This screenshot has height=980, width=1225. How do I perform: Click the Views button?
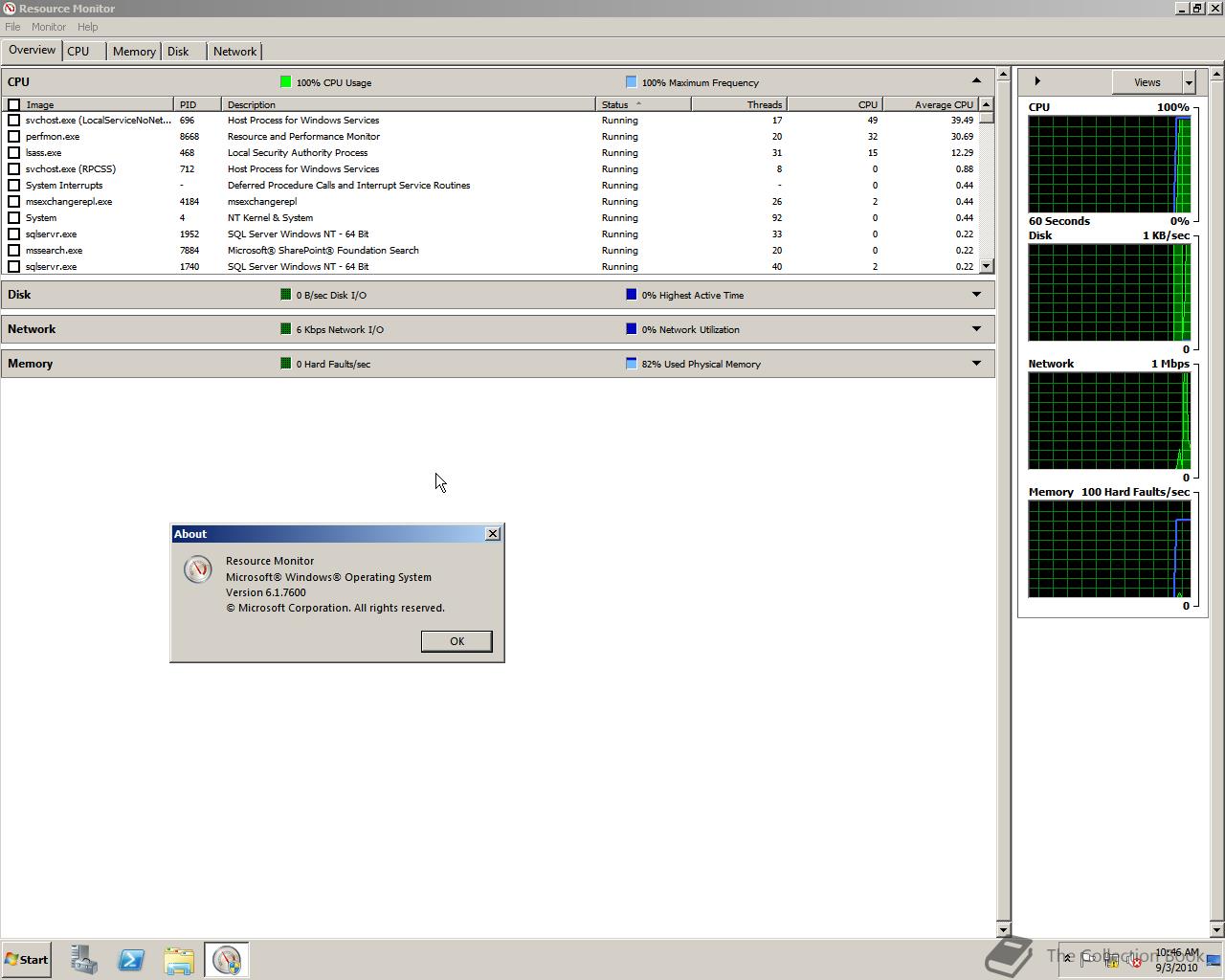1147,82
